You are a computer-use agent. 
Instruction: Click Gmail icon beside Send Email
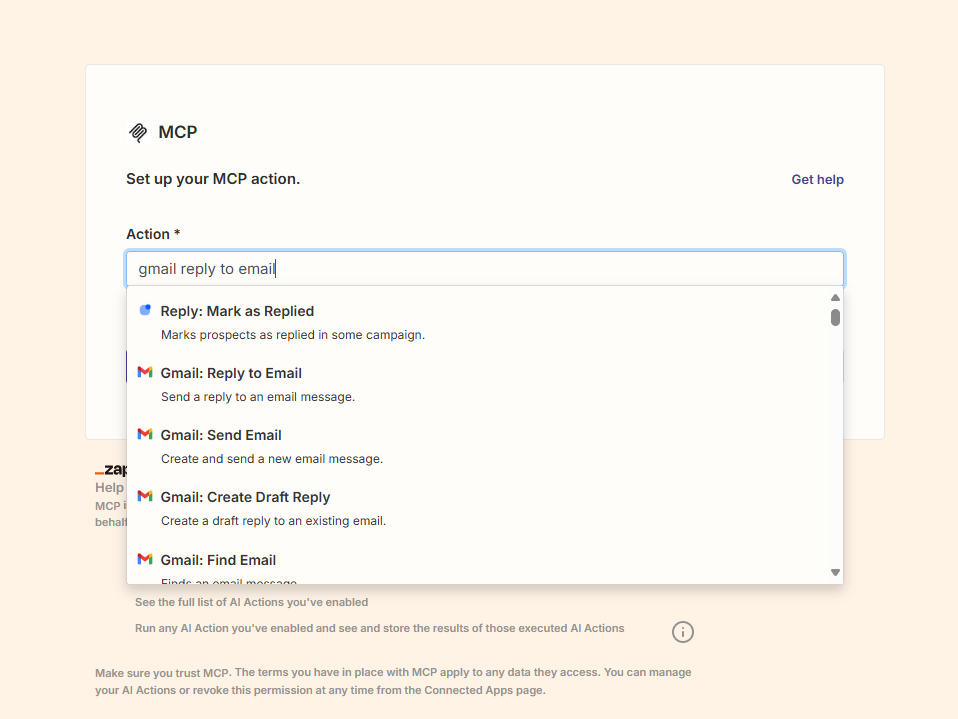pos(145,434)
